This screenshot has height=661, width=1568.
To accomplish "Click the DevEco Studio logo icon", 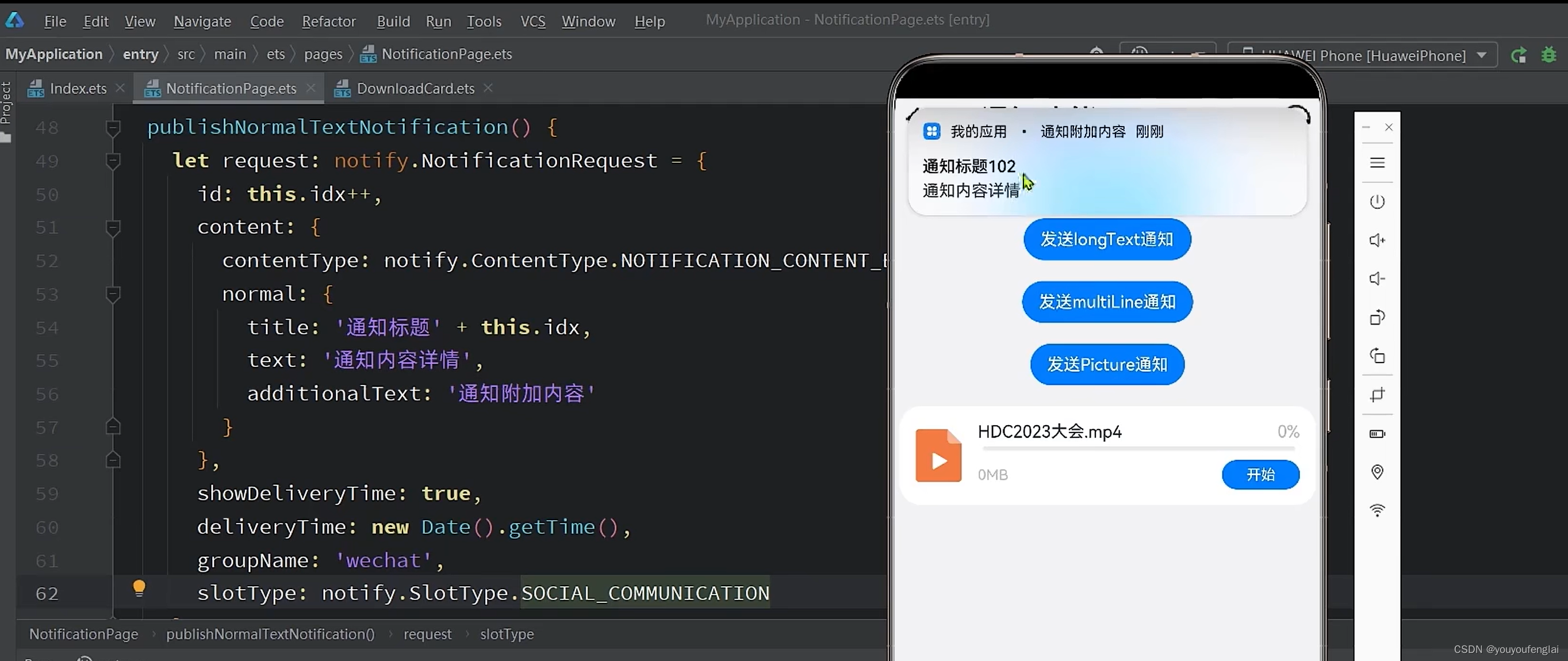I will pos(14,20).
